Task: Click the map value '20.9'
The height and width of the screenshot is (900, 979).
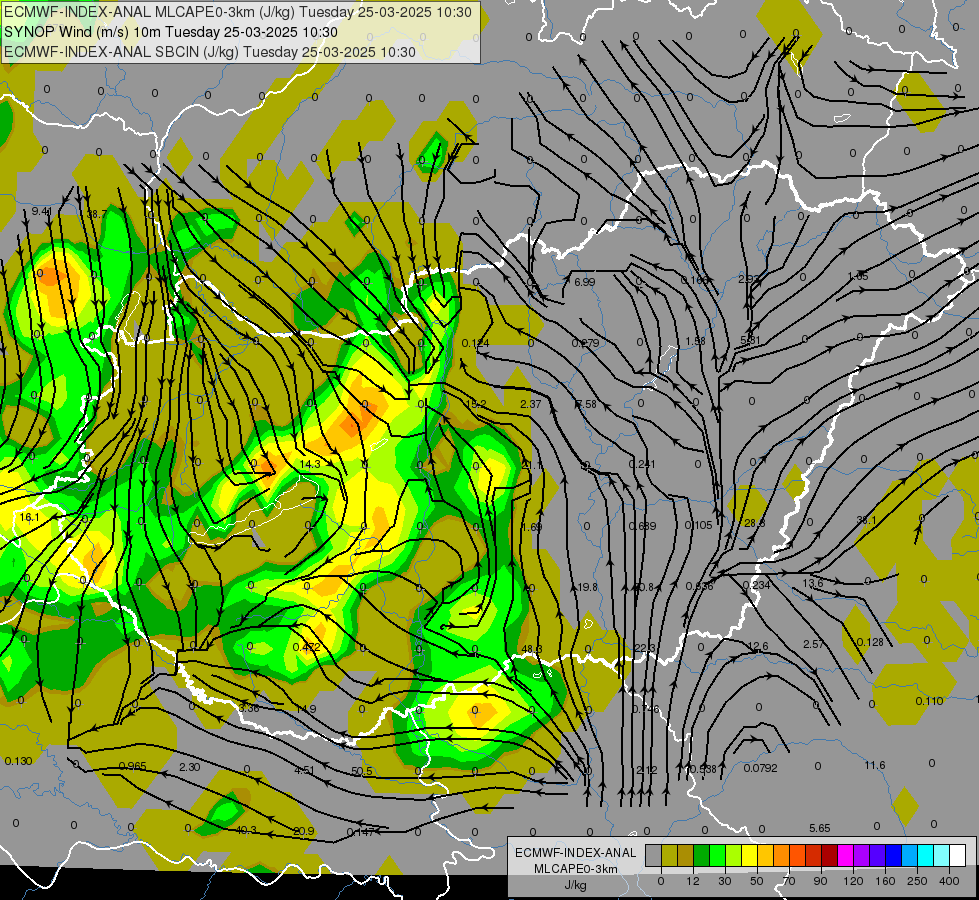Action: point(303,831)
